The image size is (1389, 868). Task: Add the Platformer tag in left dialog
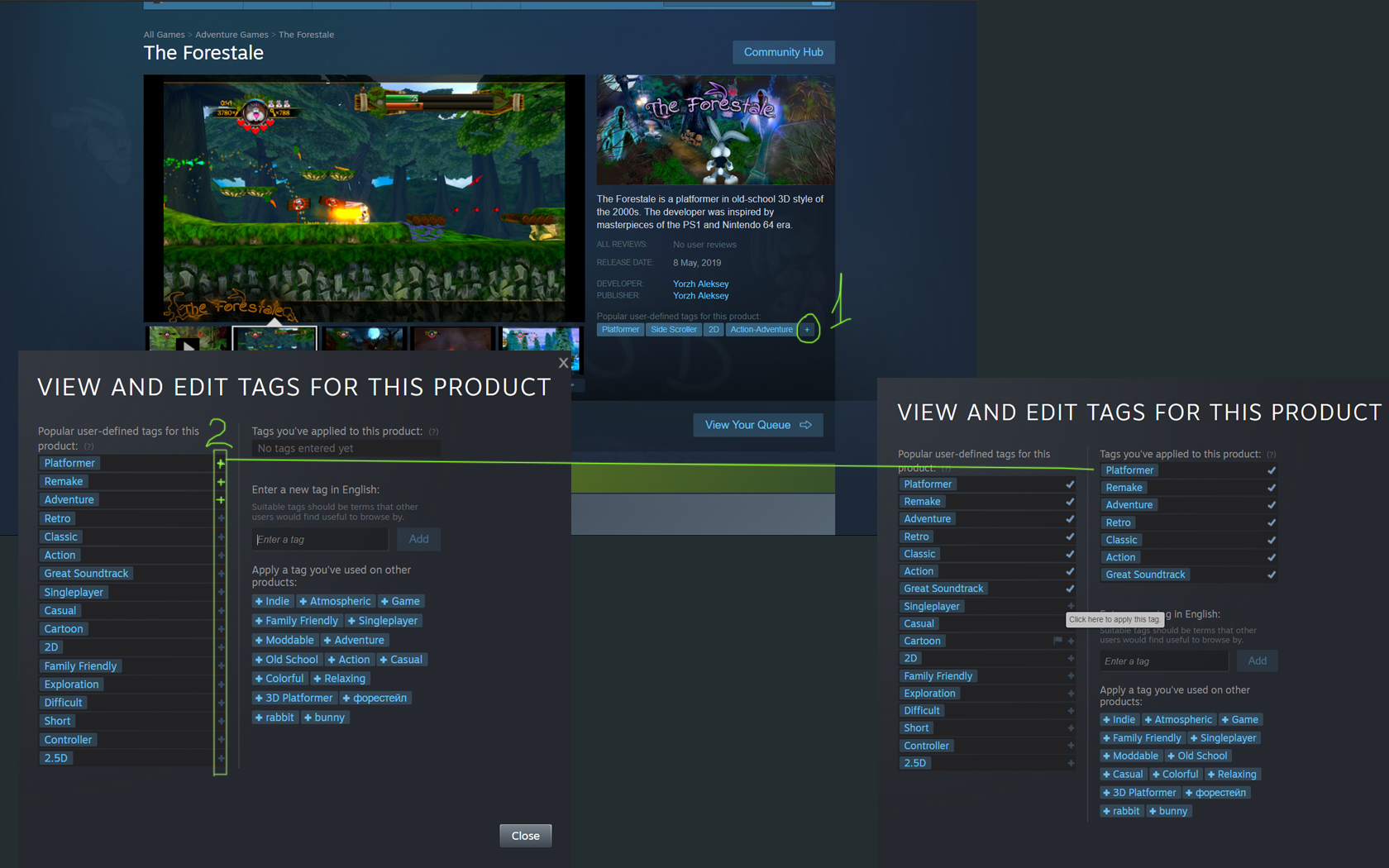221,464
